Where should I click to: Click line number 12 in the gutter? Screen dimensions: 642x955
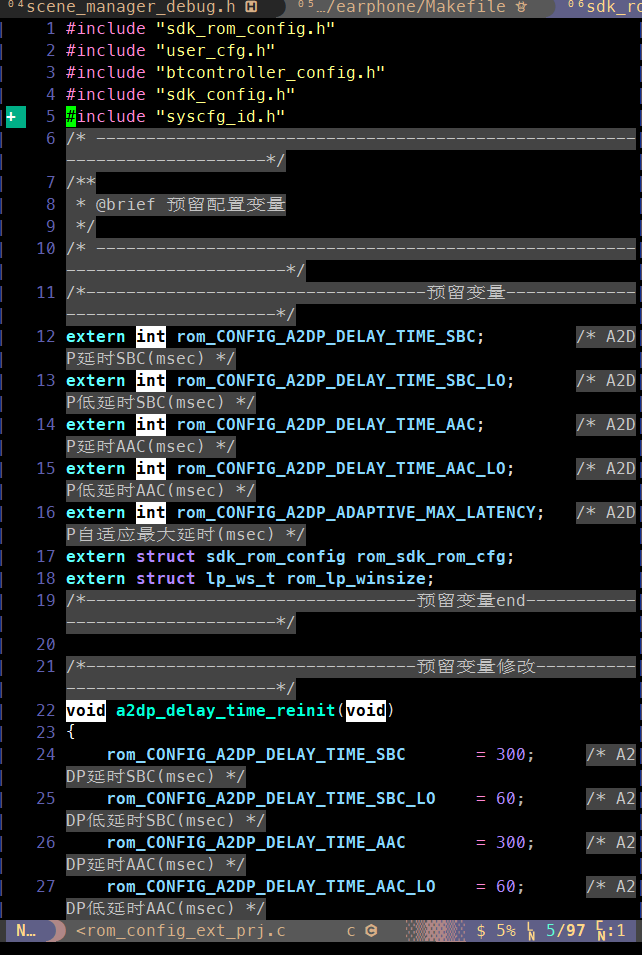tap(46, 336)
